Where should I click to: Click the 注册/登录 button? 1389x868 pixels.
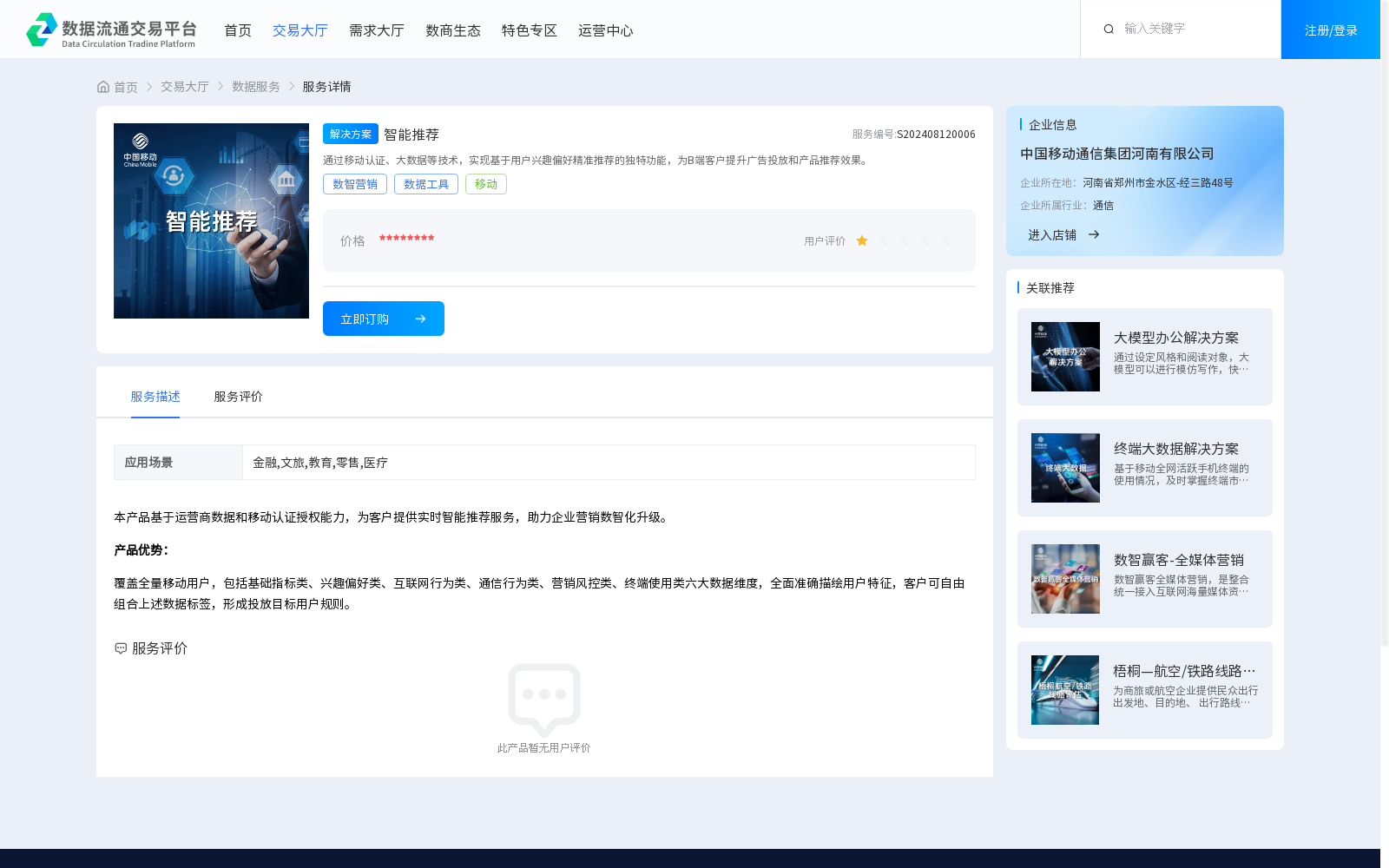click(1331, 30)
